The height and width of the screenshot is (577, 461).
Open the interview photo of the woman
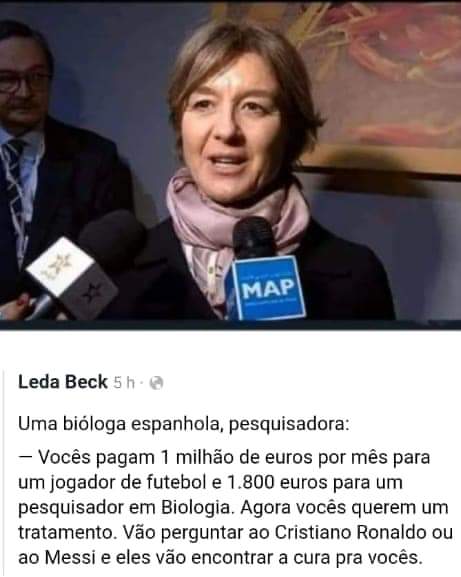coord(230,164)
